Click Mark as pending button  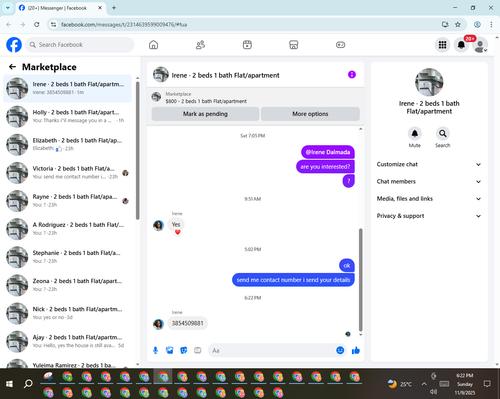[205, 114]
